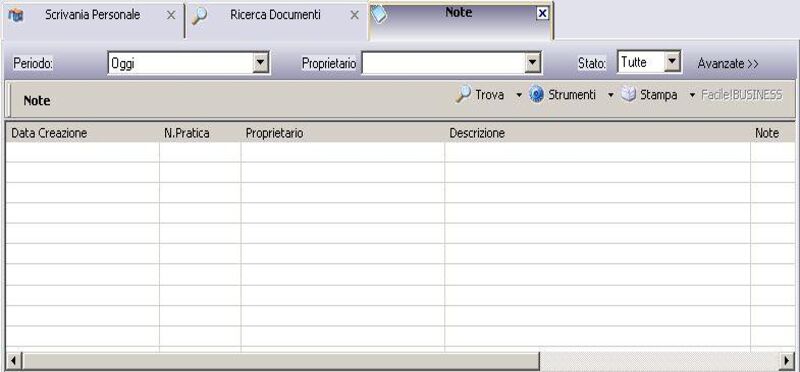This screenshot has height=372, width=800.
Task: Sort by Data Creazione column header
Action: coord(82,133)
